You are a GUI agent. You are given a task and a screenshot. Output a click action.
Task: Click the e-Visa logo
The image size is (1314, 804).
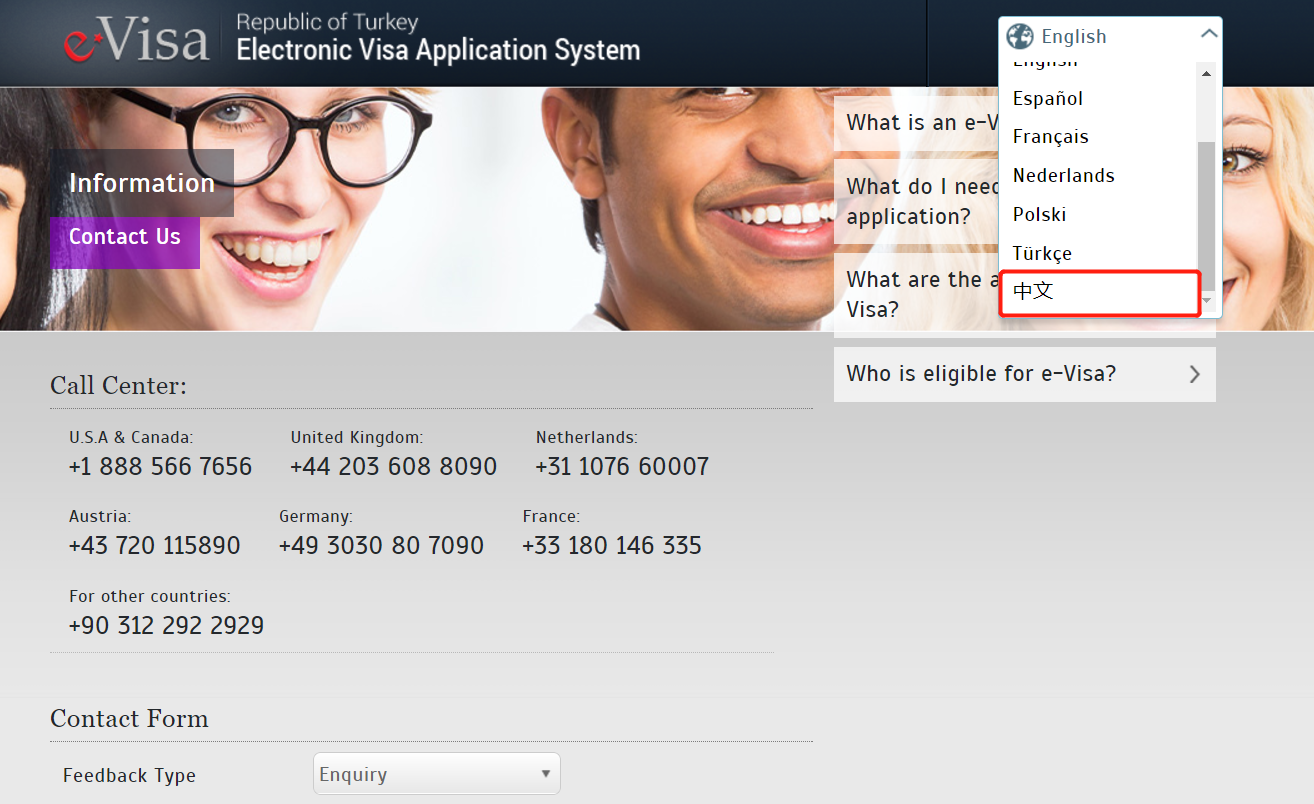click(136, 41)
